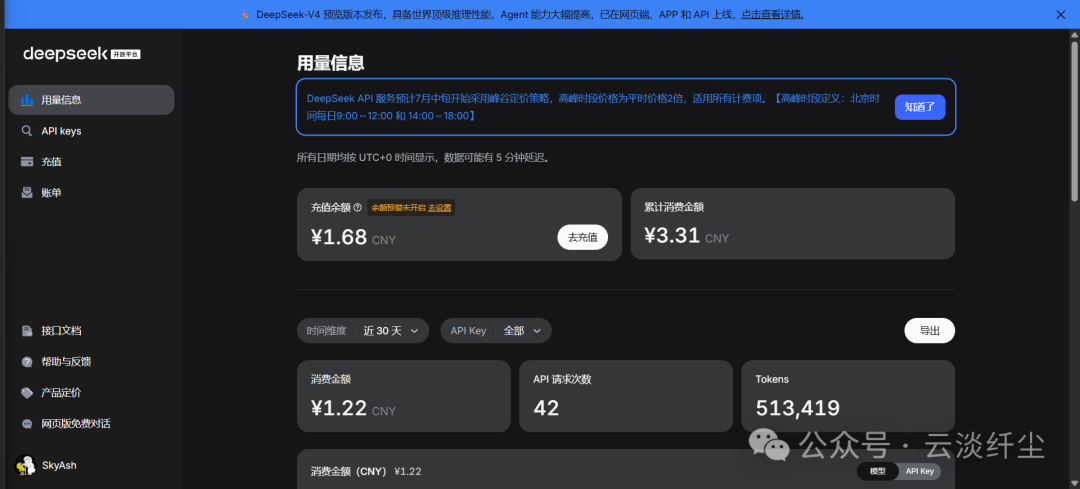1080x489 pixels.
Task: Click the 开放平台 badge beside logo
Action: 125,54
